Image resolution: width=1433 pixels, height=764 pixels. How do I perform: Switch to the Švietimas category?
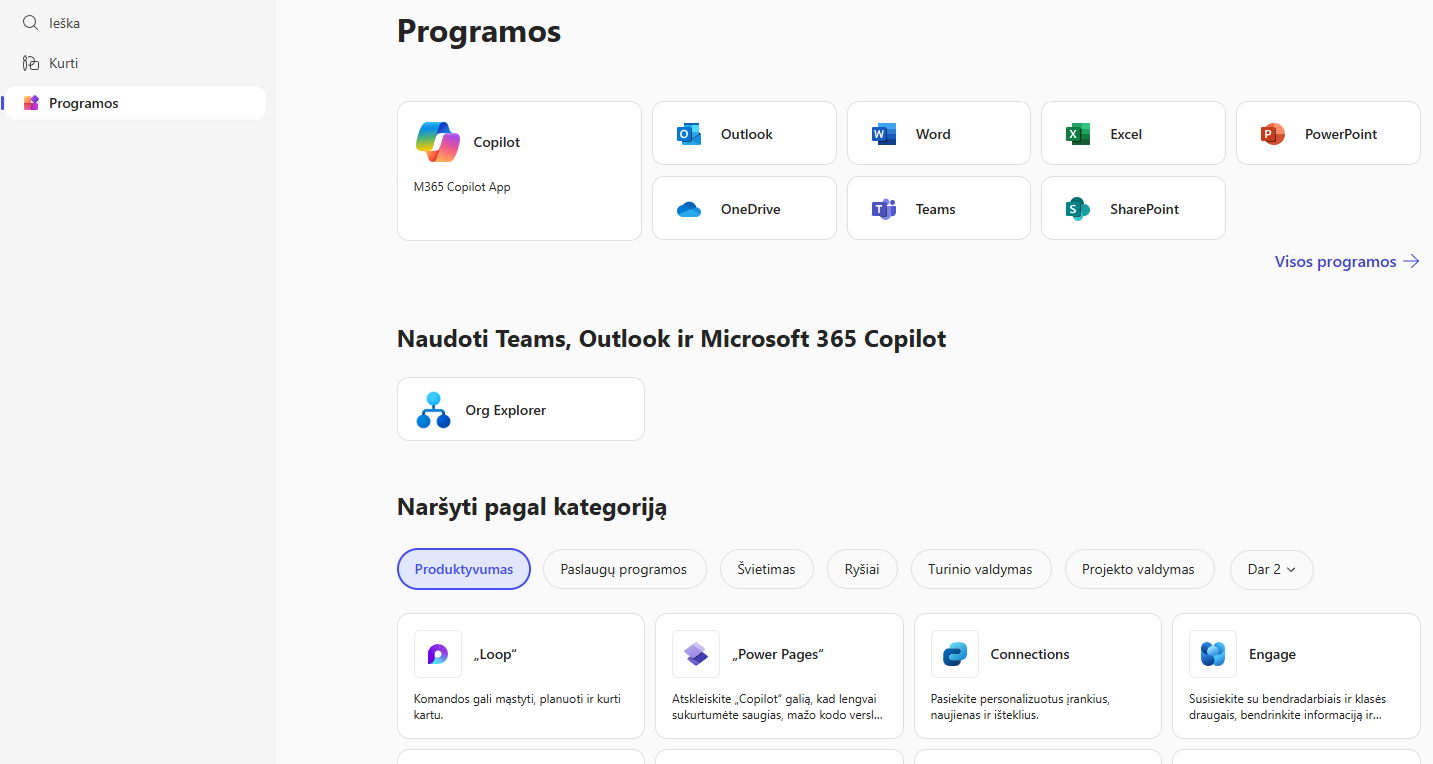point(767,569)
